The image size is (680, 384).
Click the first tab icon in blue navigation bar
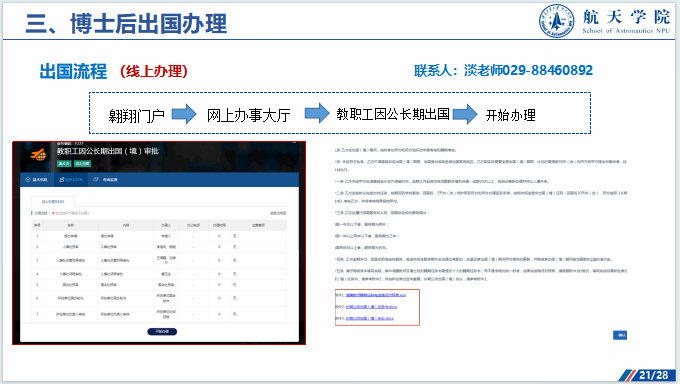click(x=28, y=180)
